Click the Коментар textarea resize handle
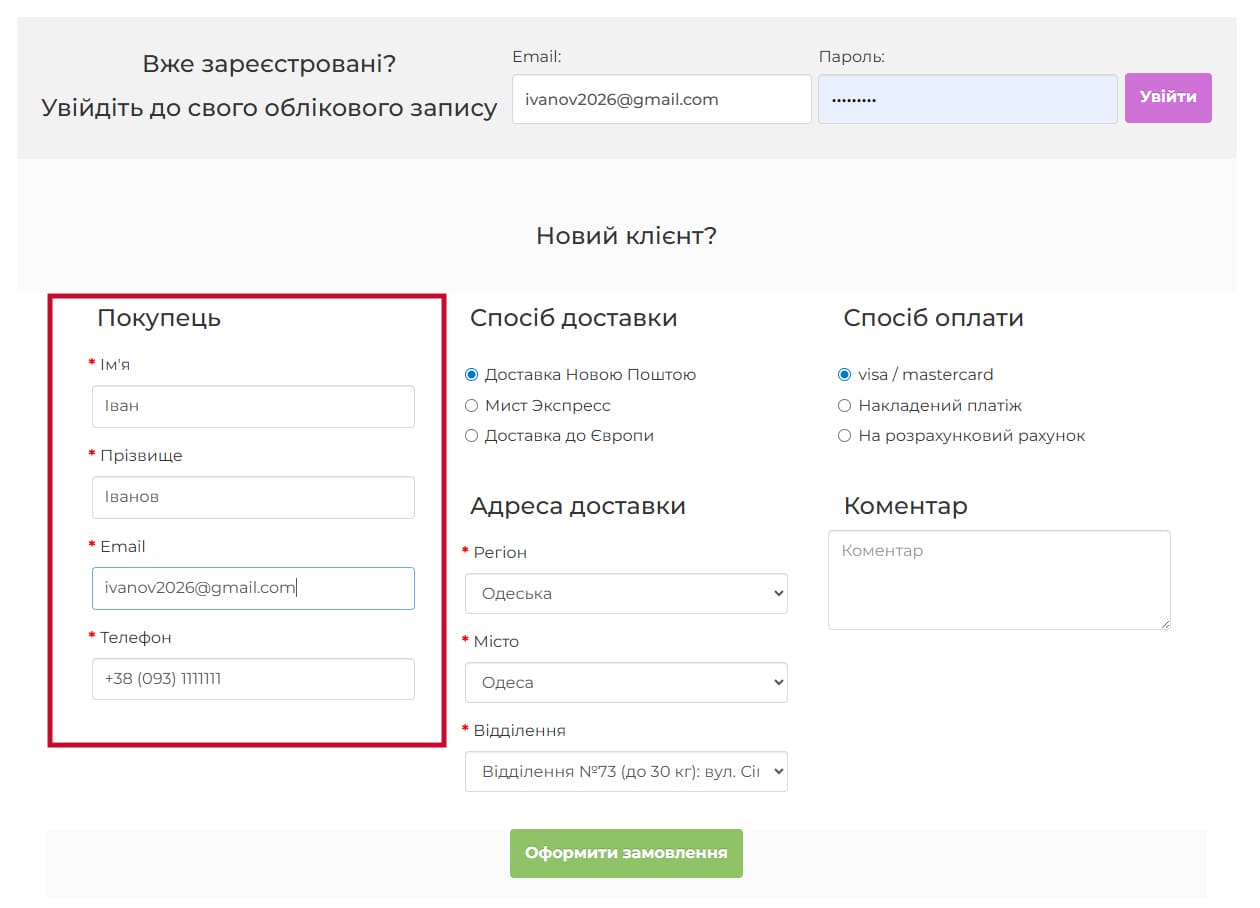Viewport: 1260px width, 908px height. pyautogui.click(x=1164, y=624)
